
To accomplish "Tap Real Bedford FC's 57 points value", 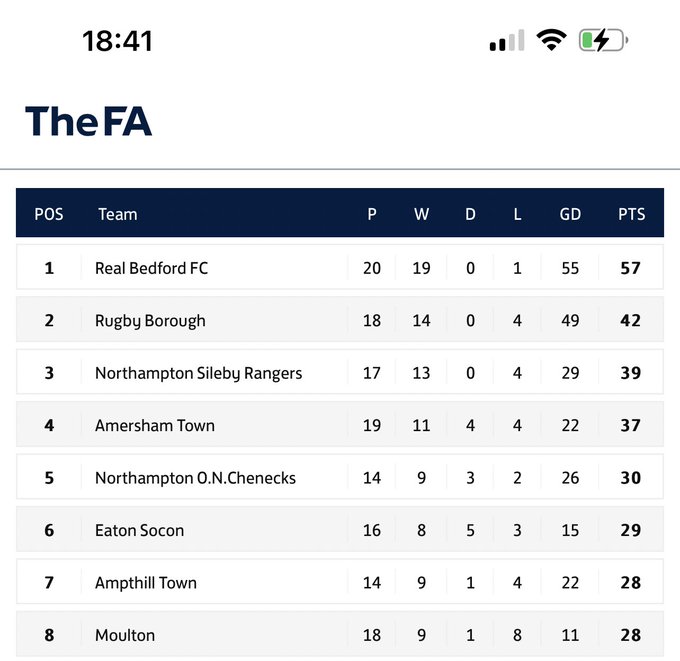I will (x=631, y=268).
